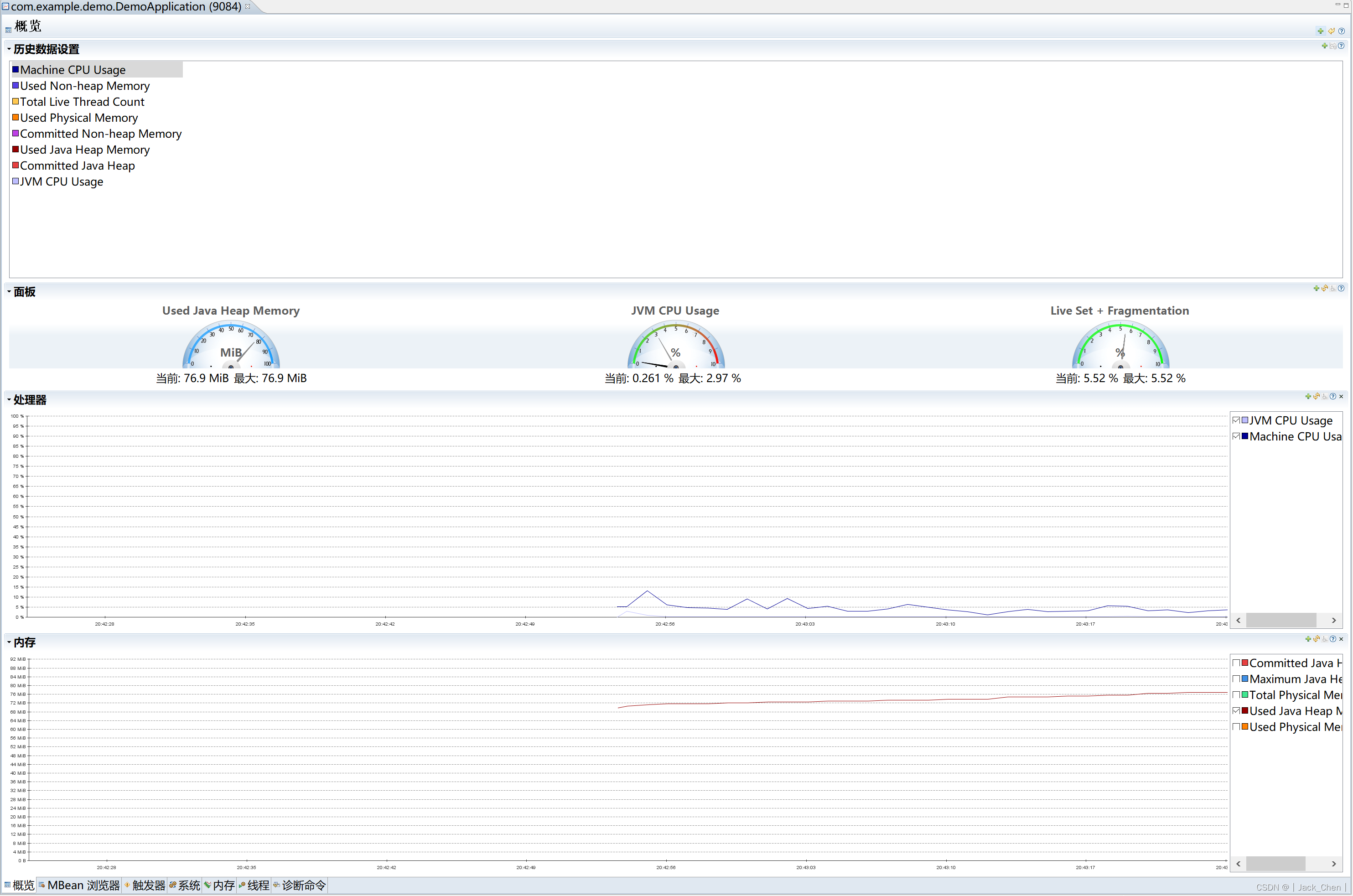1353x896 pixels.
Task: Collapse the 历史数据设置 section
Action: [9, 49]
